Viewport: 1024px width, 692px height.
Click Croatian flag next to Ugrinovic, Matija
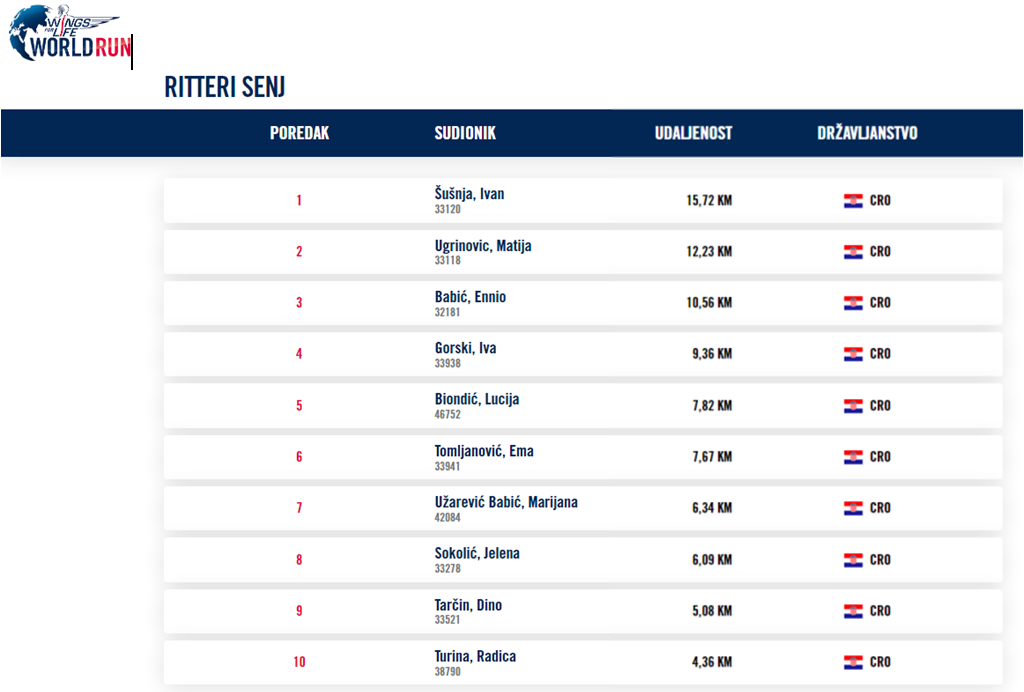pyautogui.click(x=853, y=252)
